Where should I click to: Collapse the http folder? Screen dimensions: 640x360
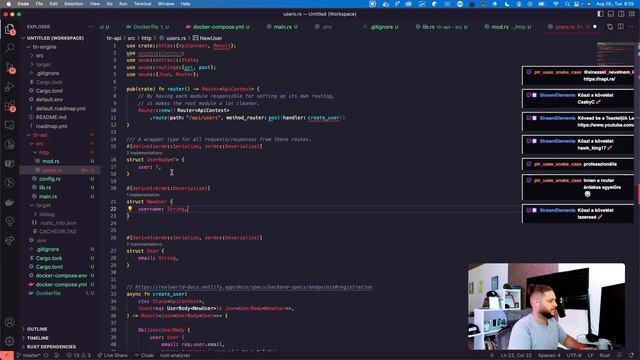44,152
